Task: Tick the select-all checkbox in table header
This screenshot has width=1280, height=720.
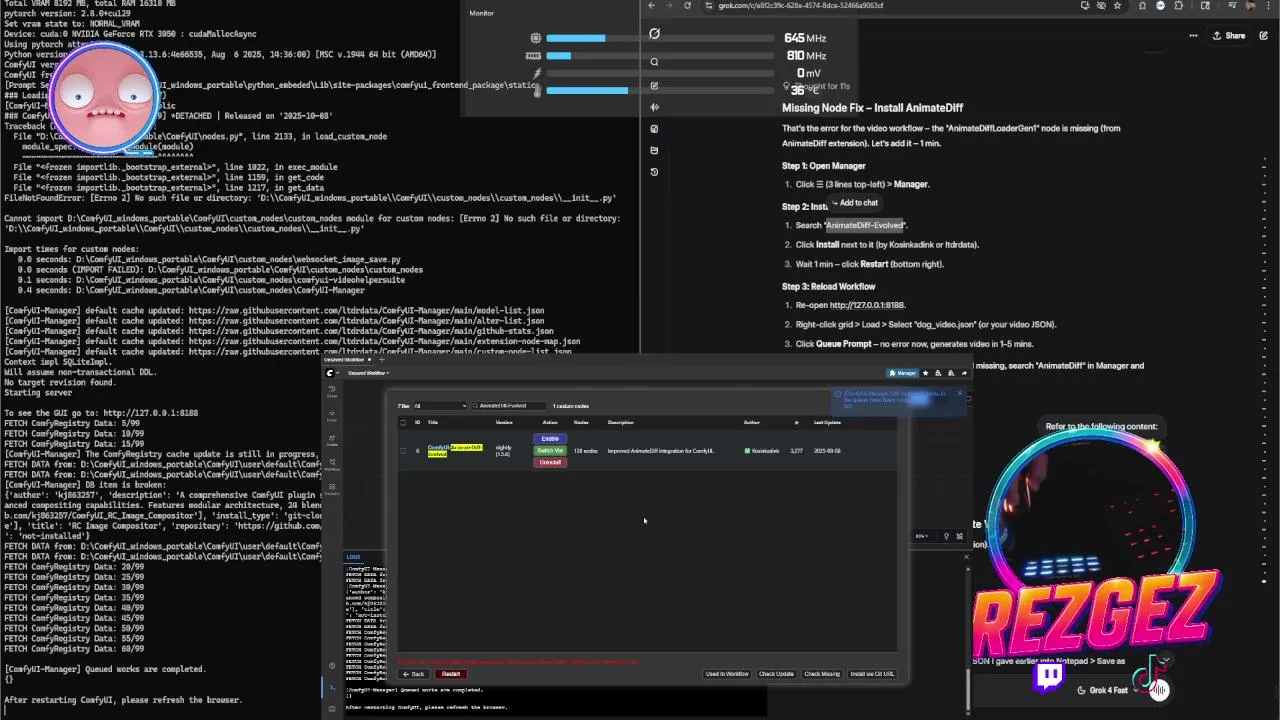Action: [403, 422]
